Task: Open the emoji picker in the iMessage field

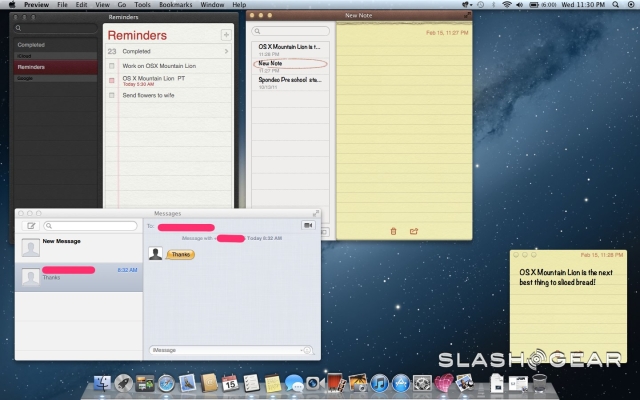Action: tap(307, 350)
